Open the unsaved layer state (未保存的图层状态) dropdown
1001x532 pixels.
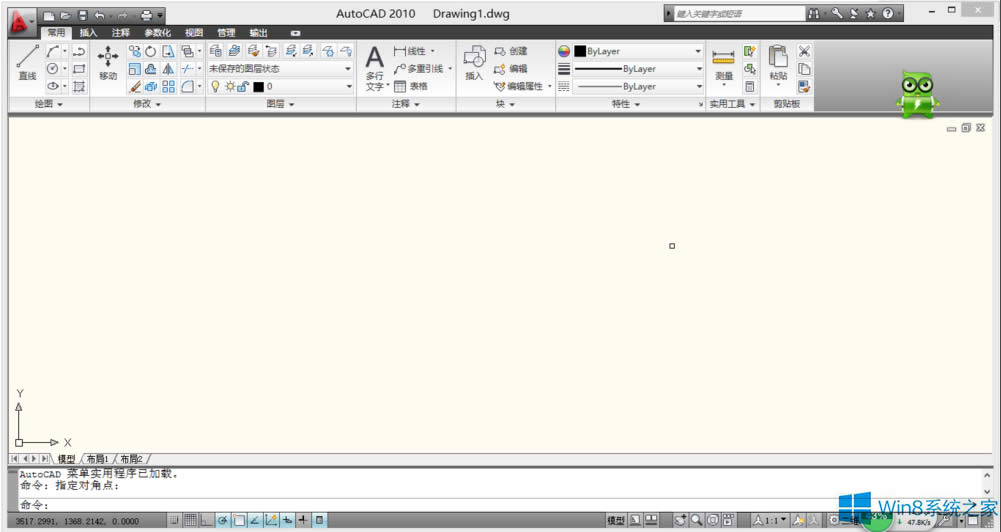point(280,69)
